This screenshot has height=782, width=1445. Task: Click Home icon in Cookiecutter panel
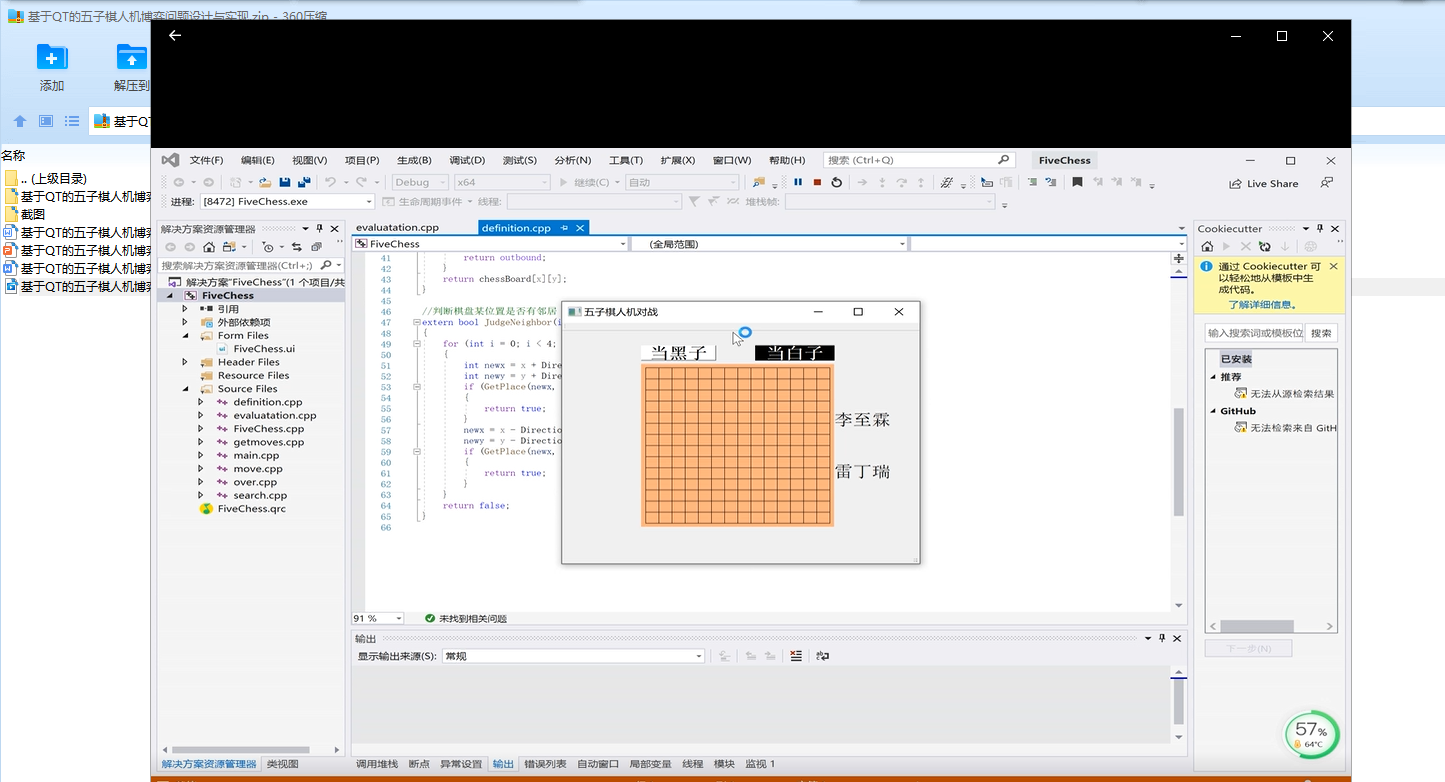tap(1207, 246)
